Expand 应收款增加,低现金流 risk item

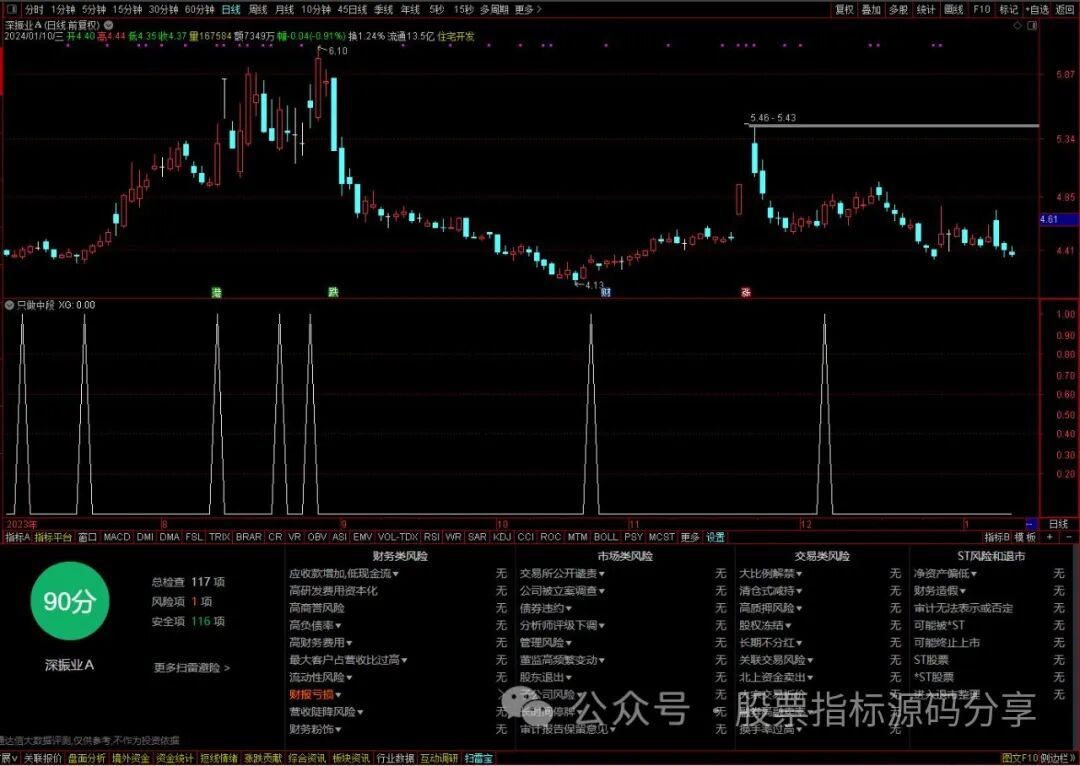(x=344, y=573)
